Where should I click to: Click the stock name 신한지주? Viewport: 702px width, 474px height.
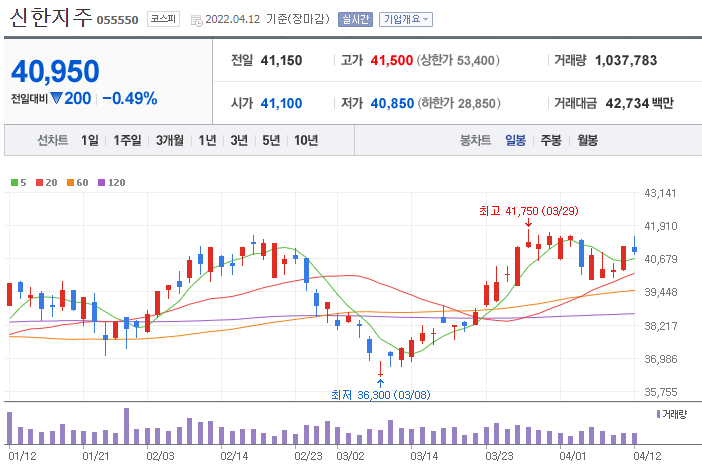click(x=51, y=18)
